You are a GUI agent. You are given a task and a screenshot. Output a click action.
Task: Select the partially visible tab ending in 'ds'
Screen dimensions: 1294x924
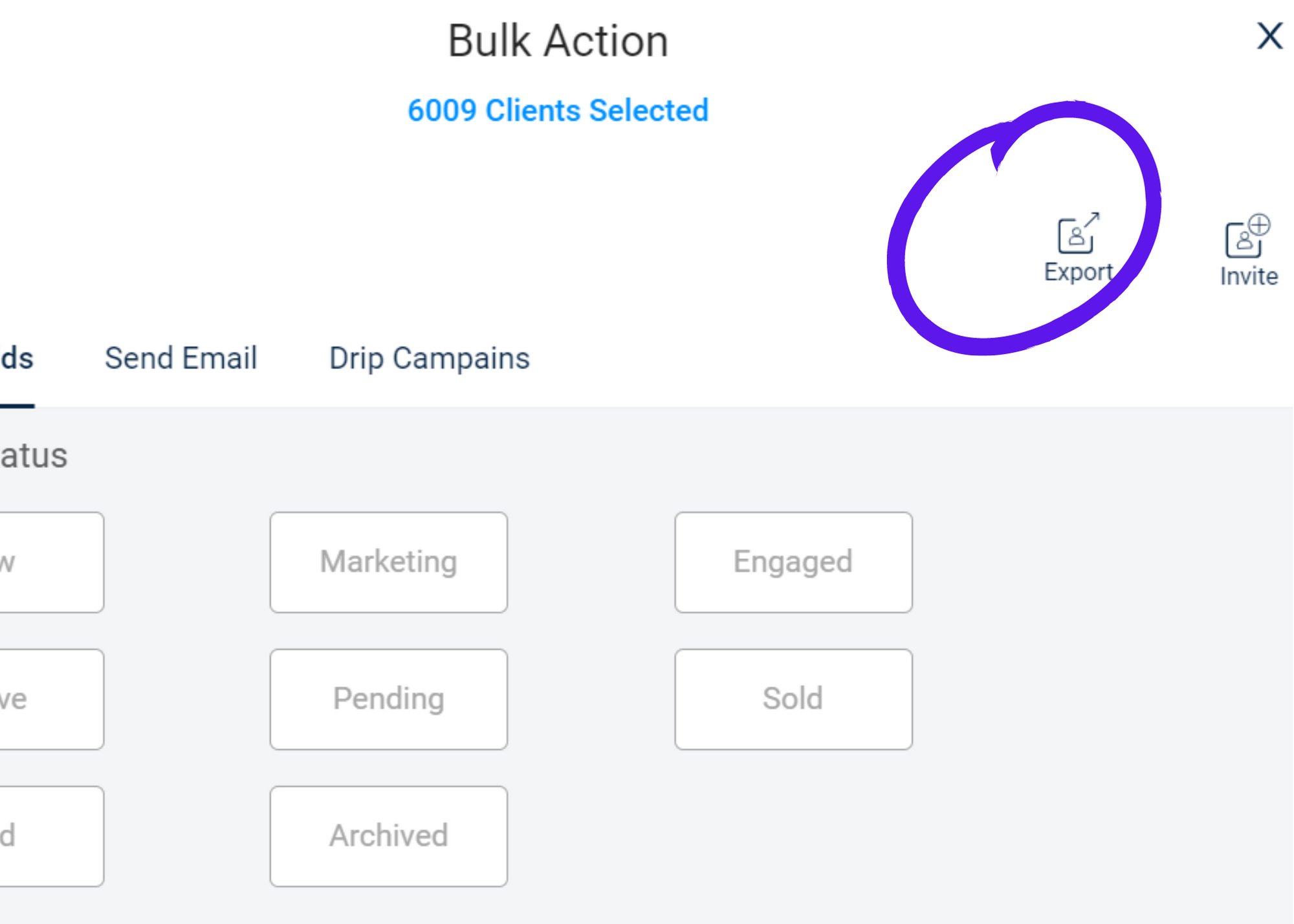pos(17,358)
